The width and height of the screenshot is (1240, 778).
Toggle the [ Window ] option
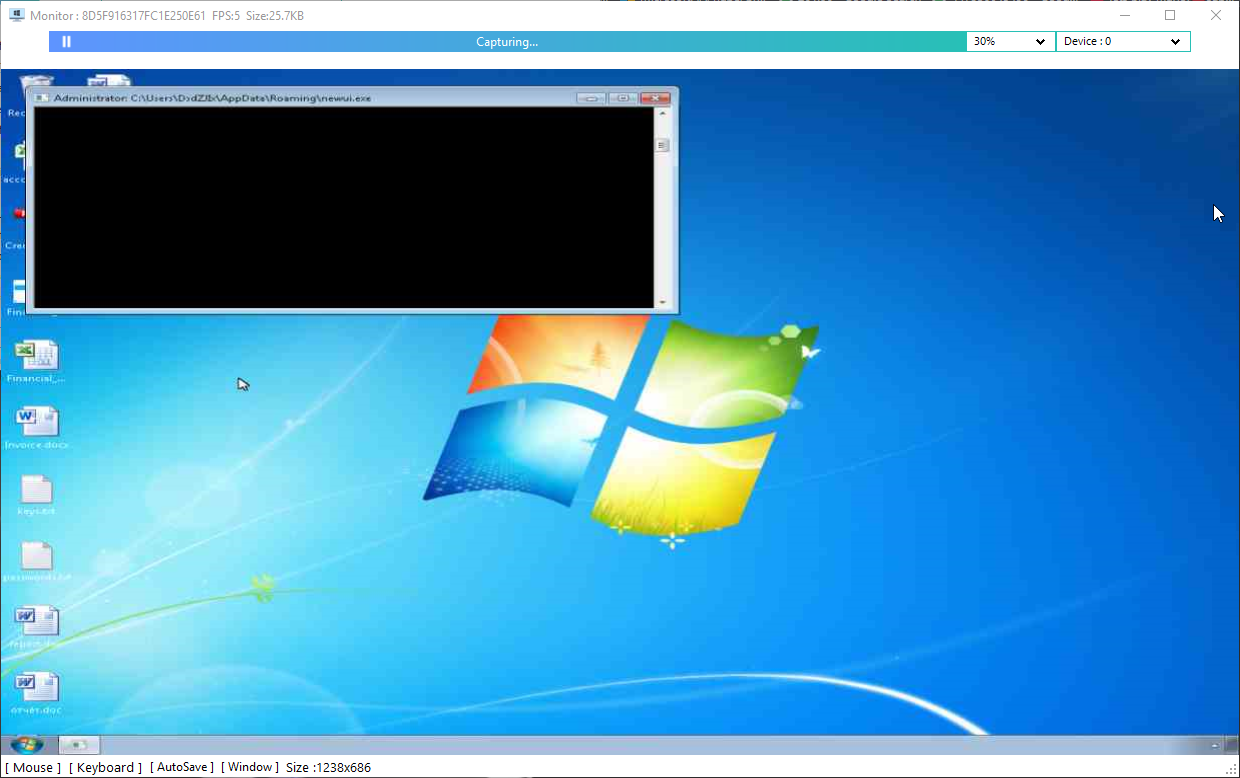pos(249,767)
